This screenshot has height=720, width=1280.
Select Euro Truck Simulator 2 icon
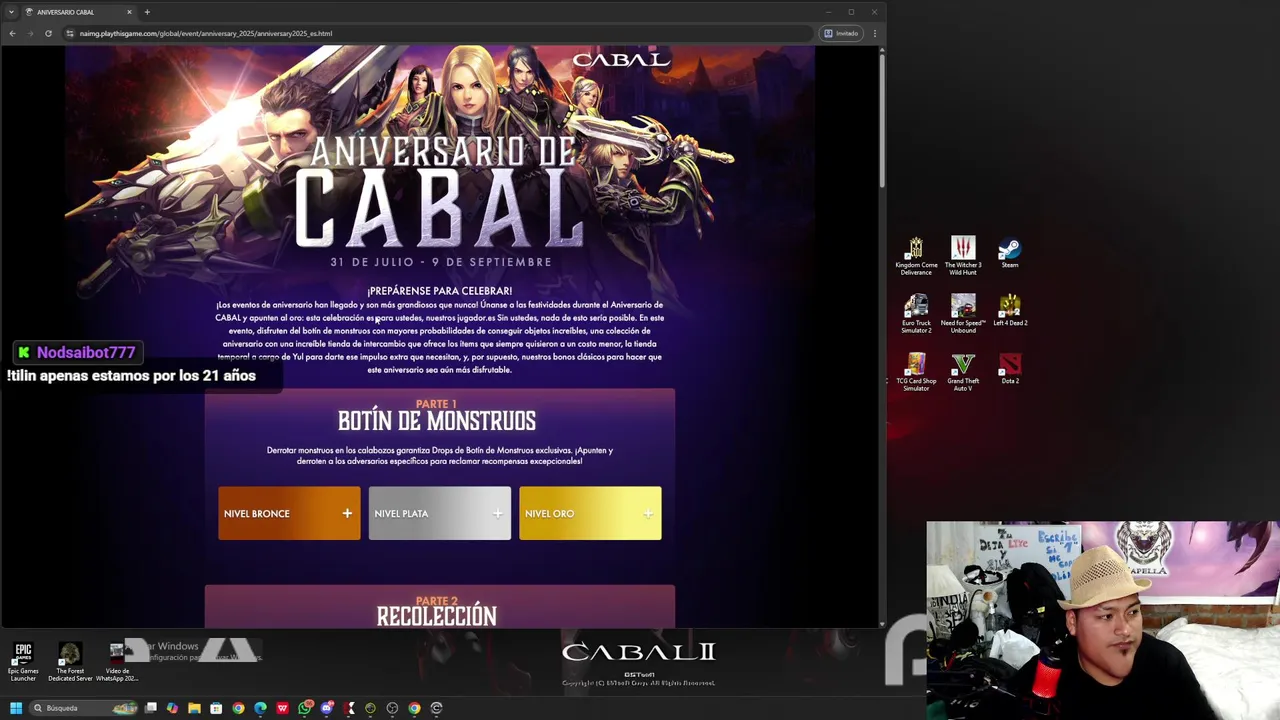coord(916,314)
